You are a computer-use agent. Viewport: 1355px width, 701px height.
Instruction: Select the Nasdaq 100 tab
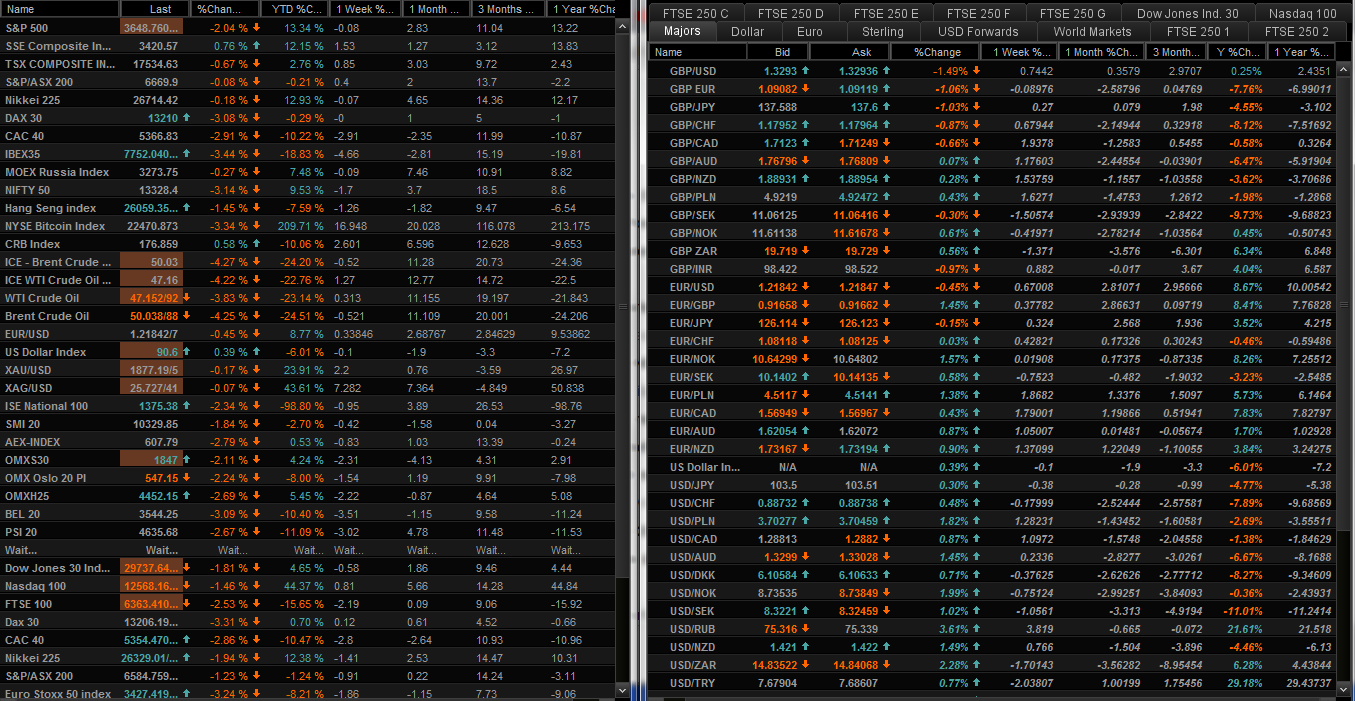click(x=1301, y=13)
